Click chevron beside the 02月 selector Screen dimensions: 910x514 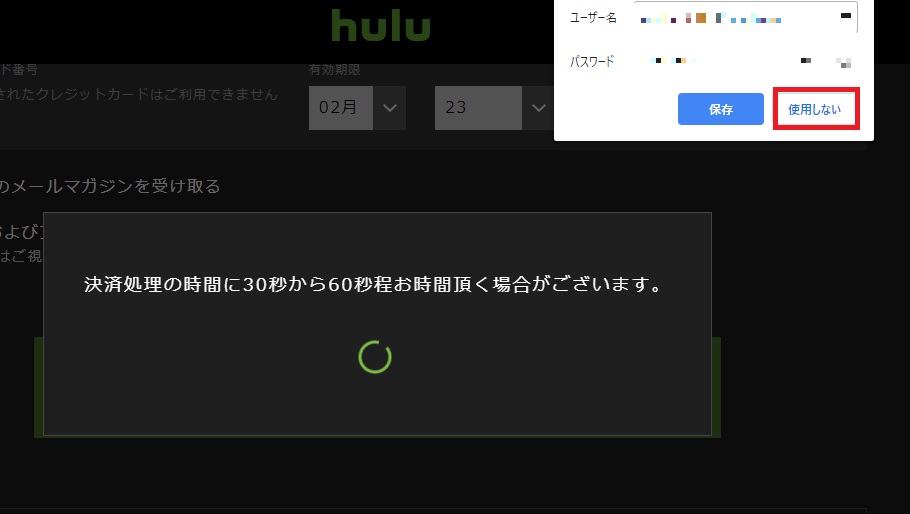[x=389, y=107]
